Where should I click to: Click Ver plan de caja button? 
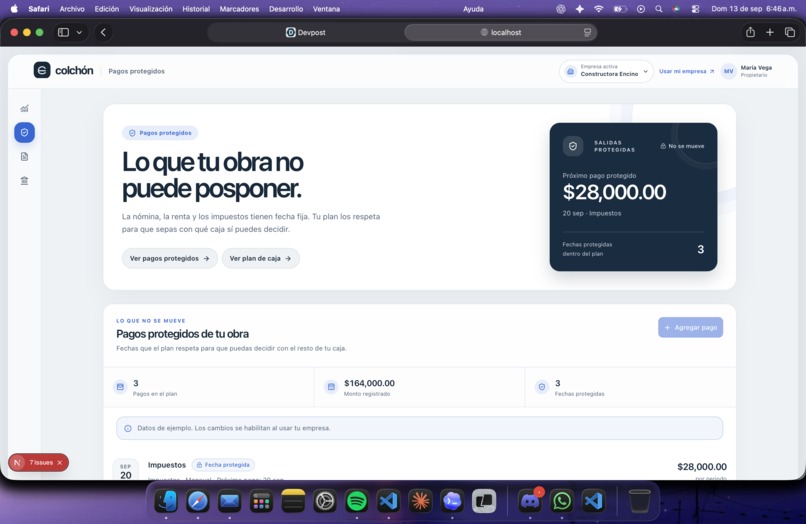(261, 258)
